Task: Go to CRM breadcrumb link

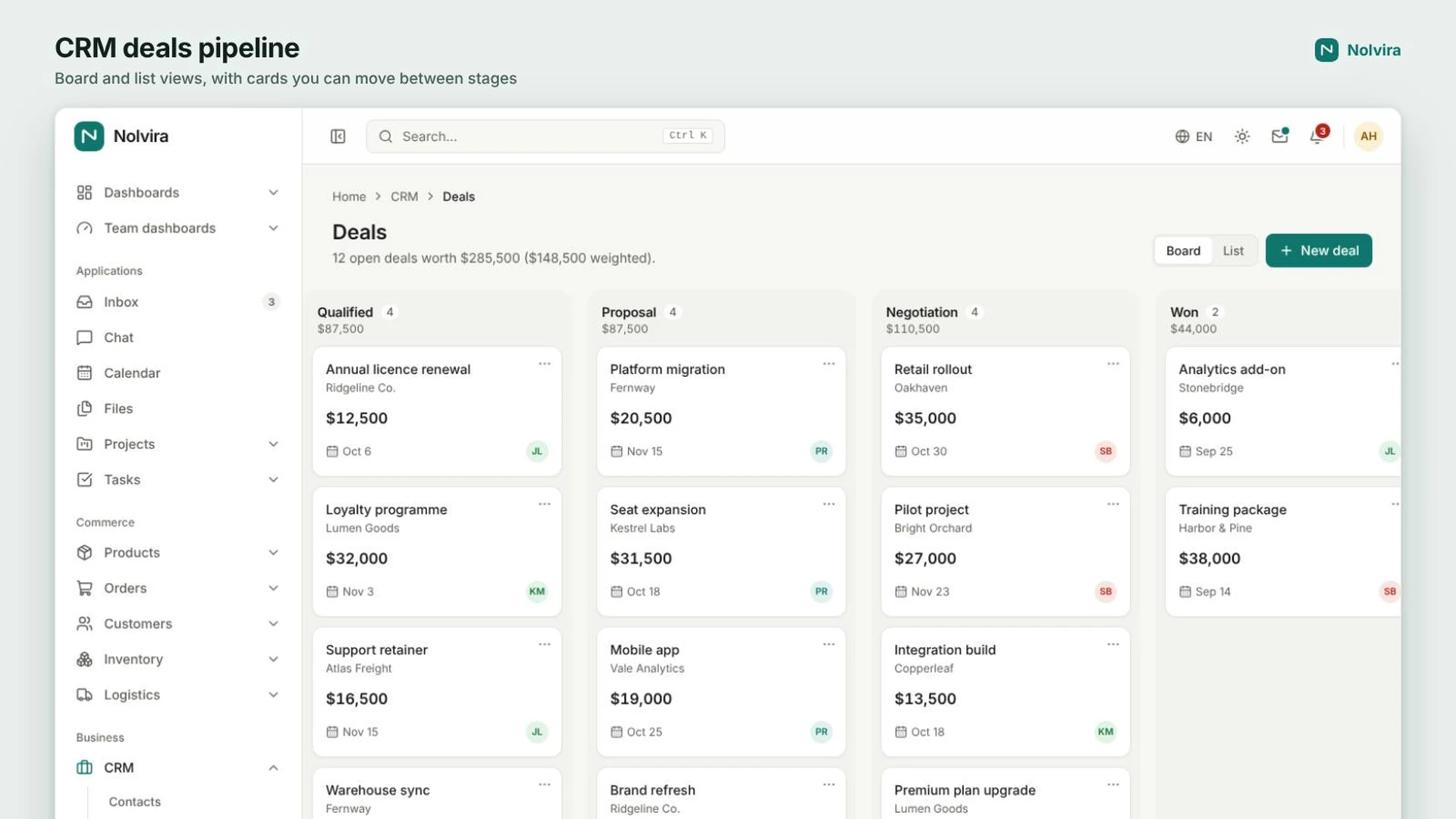Action: tap(404, 196)
